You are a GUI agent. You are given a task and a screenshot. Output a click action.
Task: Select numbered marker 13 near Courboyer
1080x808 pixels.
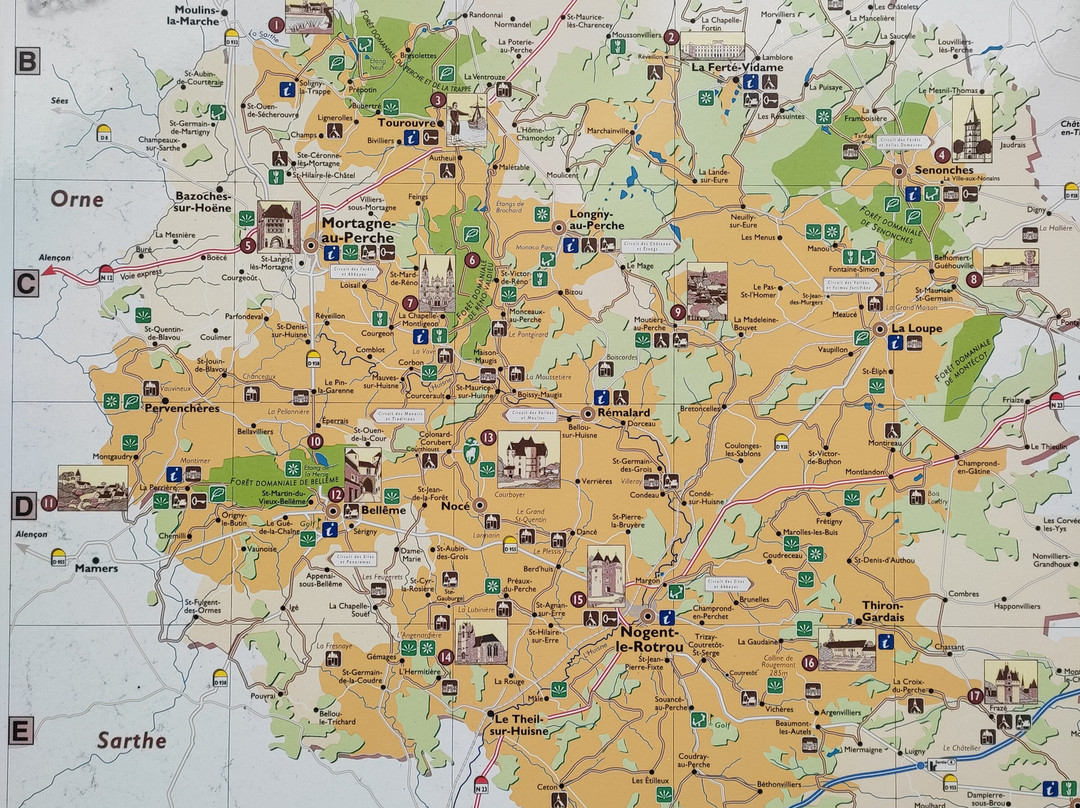pos(487,437)
